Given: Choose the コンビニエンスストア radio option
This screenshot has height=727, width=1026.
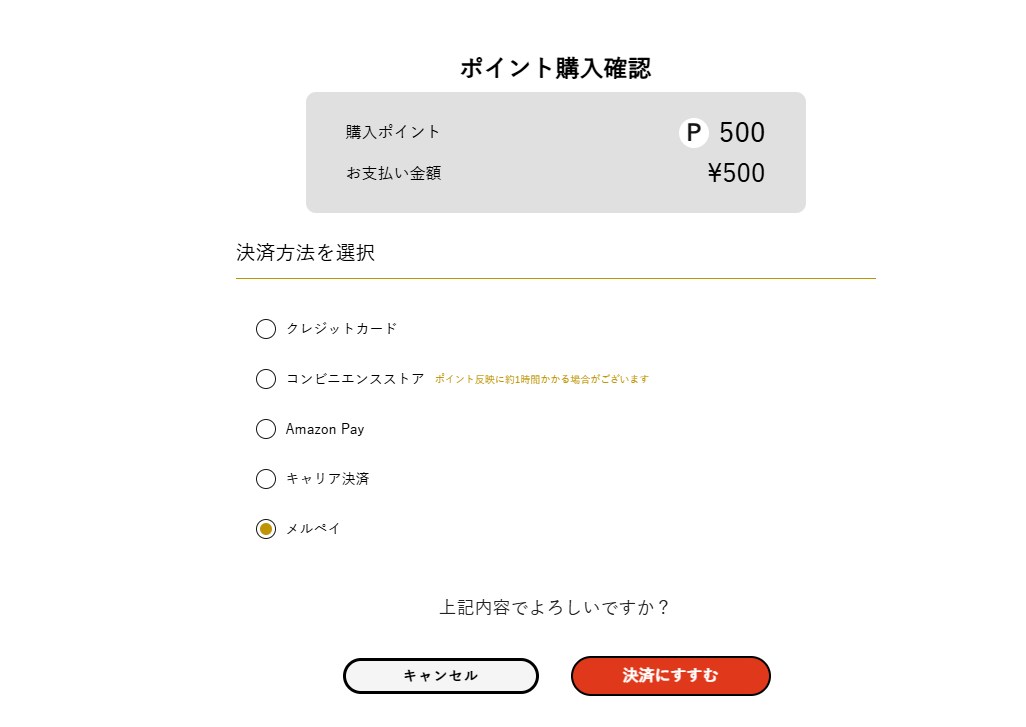Looking at the screenshot, I should [266, 379].
